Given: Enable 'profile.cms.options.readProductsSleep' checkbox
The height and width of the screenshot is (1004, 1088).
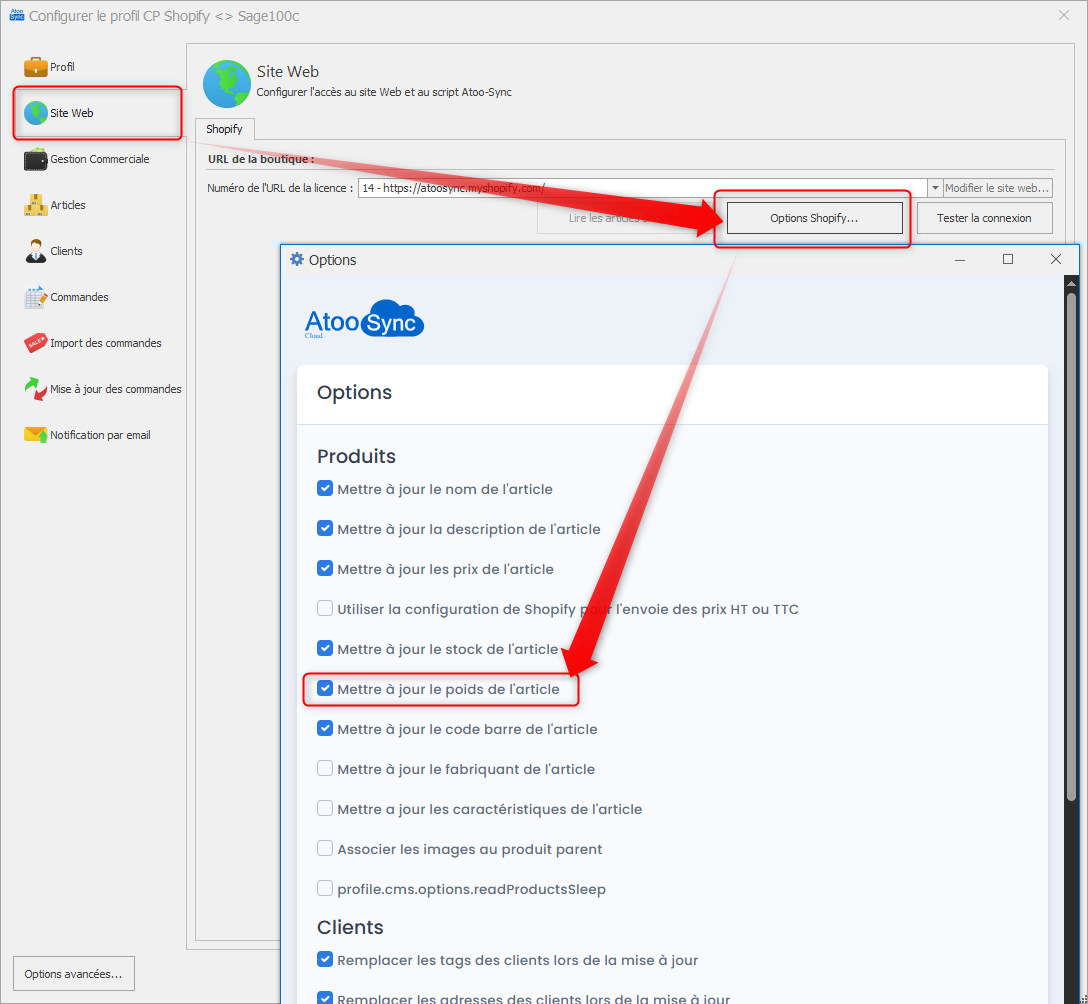Looking at the screenshot, I should (325, 889).
